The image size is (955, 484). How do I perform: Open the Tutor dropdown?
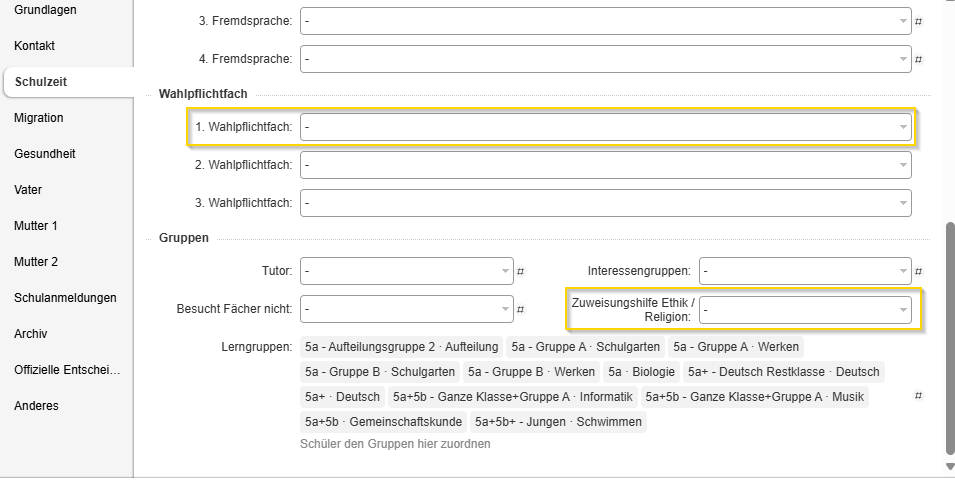pyautogui.click(x=406, y=271)
